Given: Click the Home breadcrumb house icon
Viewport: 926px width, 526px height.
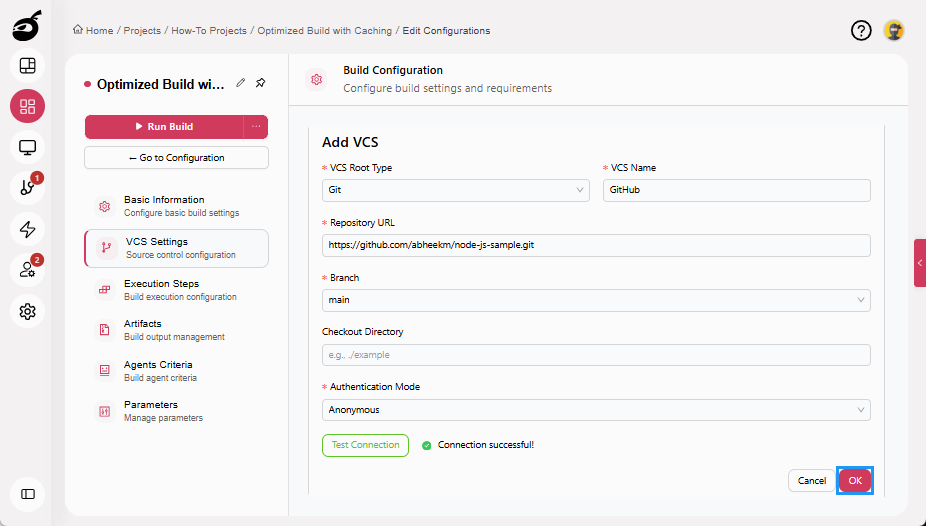Looking at the screenshot, I should [x=77, y=30].
